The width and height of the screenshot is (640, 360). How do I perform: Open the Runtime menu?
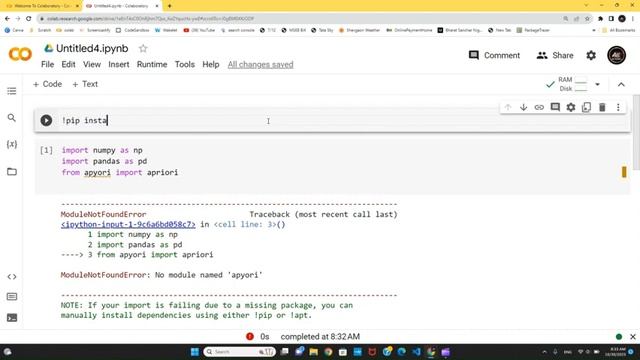tap(152, 64)
